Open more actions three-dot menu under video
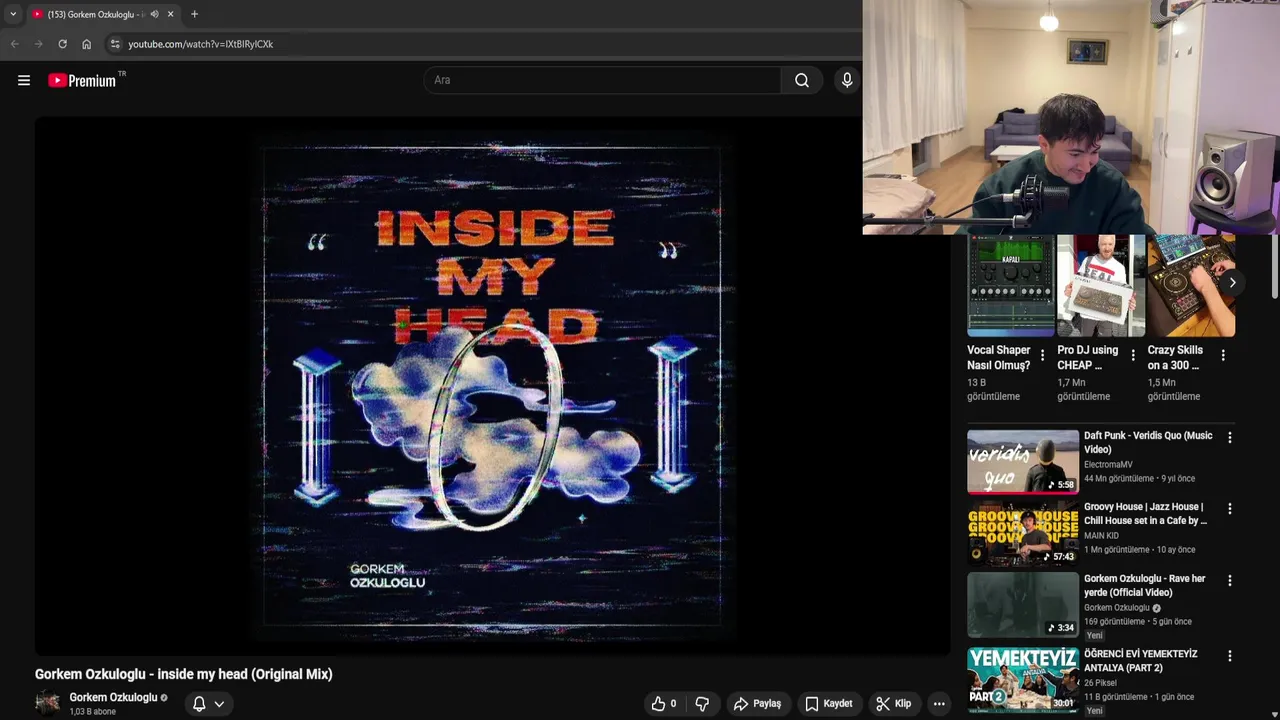1280x720 pixels. coord(939,703)
